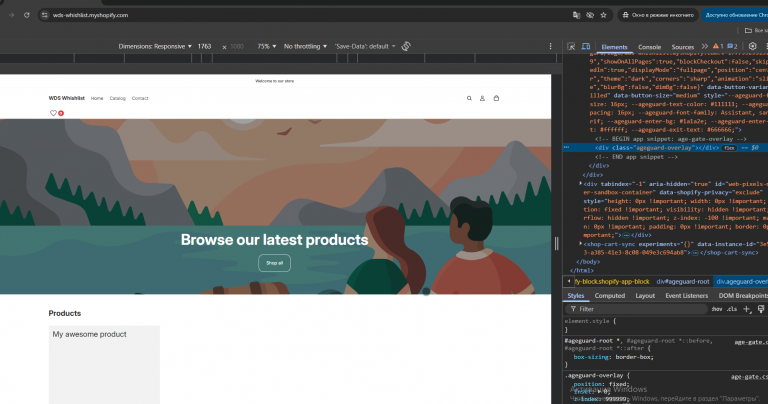The height and width of the screenshot is (404, 768).
Task: Select div#ageguard-root in the breadcrumb
Action: pyautogui.click(x=683, y=282)
